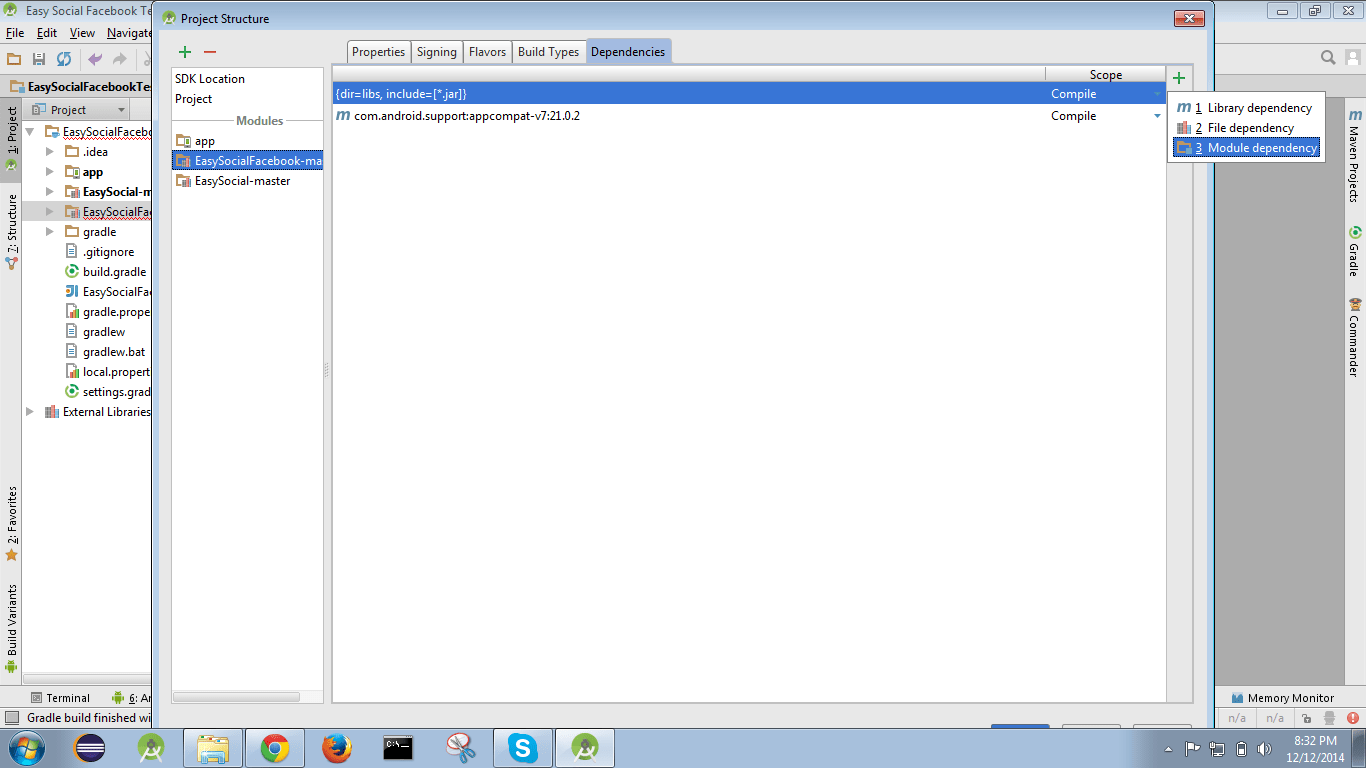The image size is (1366, 768).
Task: Click the Redo arrow in the toolbar
Action: click(120, 59)
